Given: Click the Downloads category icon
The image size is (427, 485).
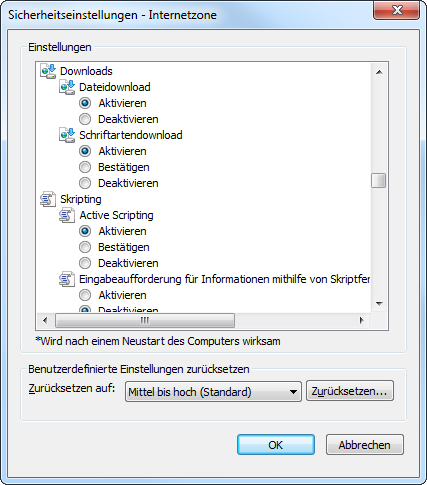Looking at the screenshot, I should (x=48, y=71).
